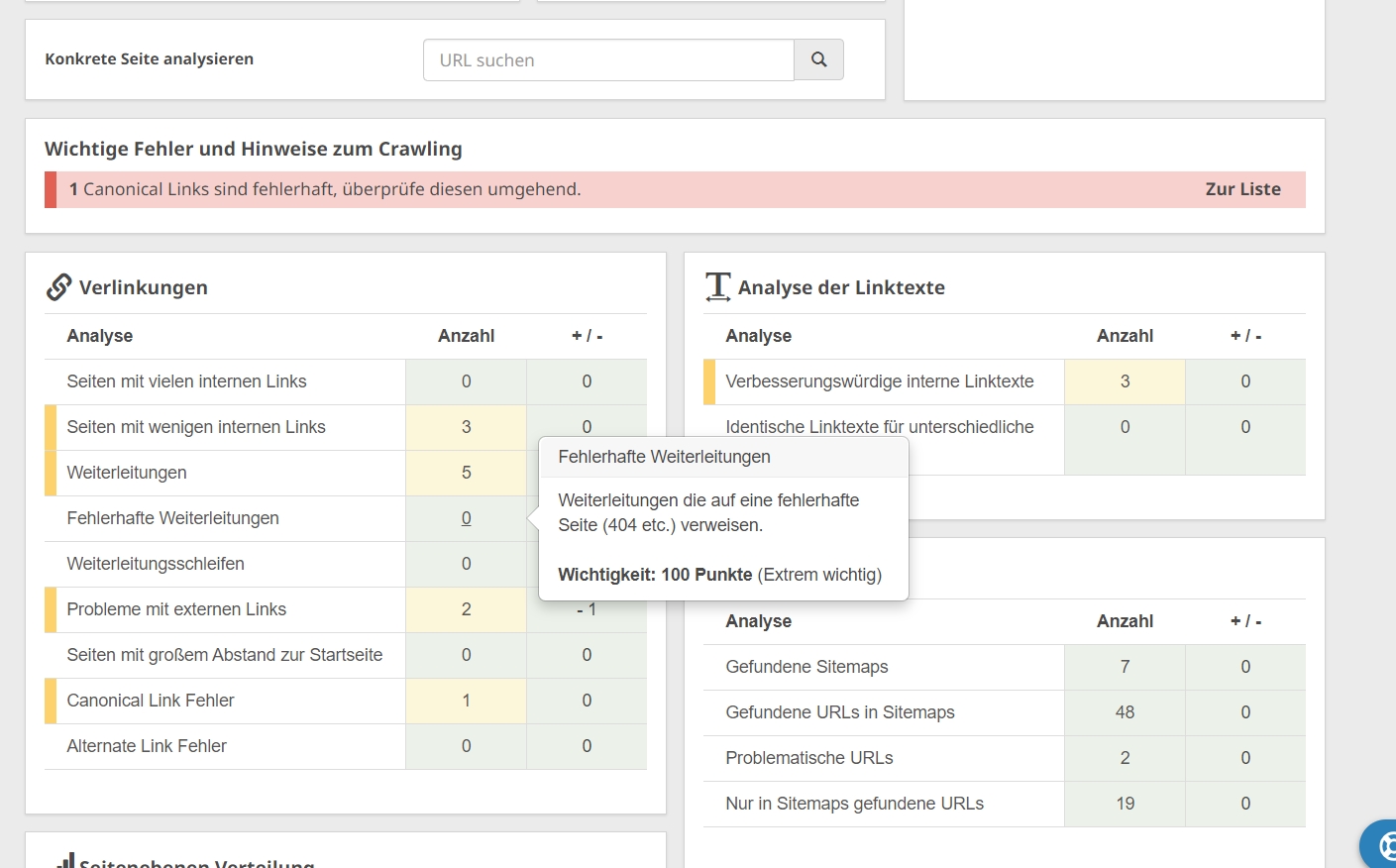Open Nur in Sitemaps gefundene URLs
The width and height of the screenshot is (1396, 868).
(x=854, y=804)
